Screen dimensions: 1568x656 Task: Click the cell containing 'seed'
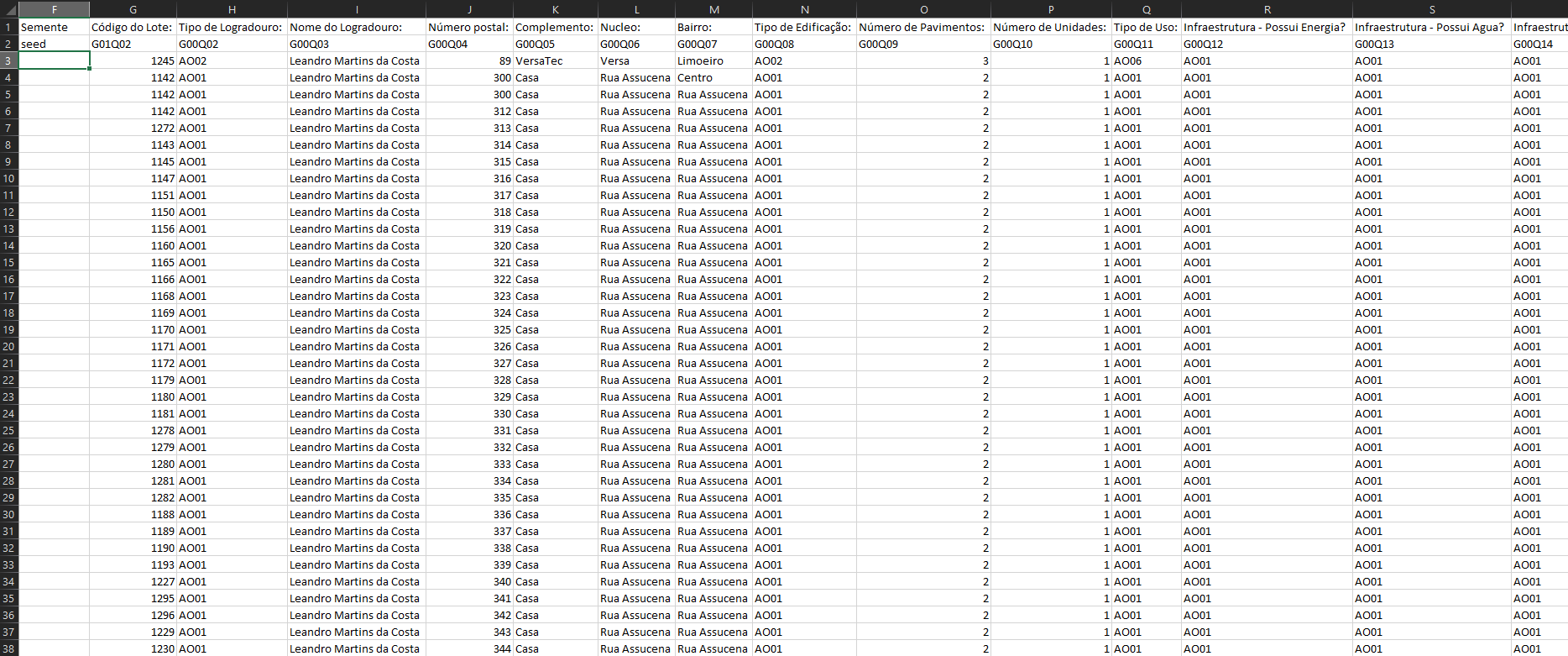[54, 44]
